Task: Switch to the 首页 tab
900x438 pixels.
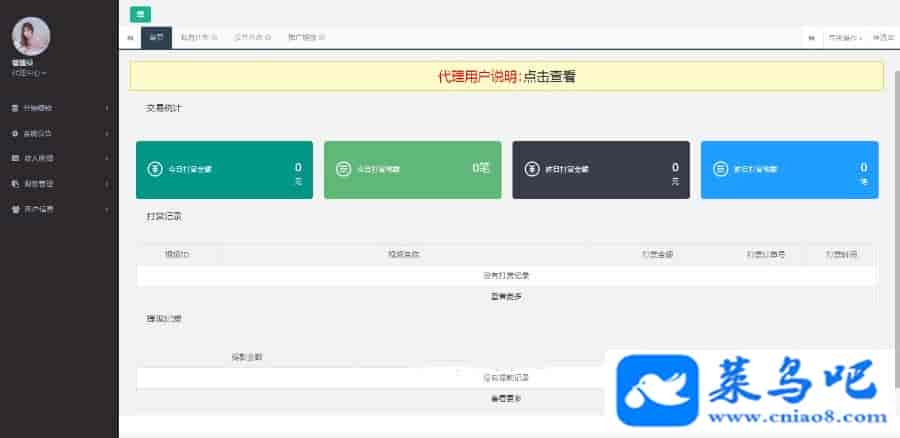Action: [x=156, y=37]
